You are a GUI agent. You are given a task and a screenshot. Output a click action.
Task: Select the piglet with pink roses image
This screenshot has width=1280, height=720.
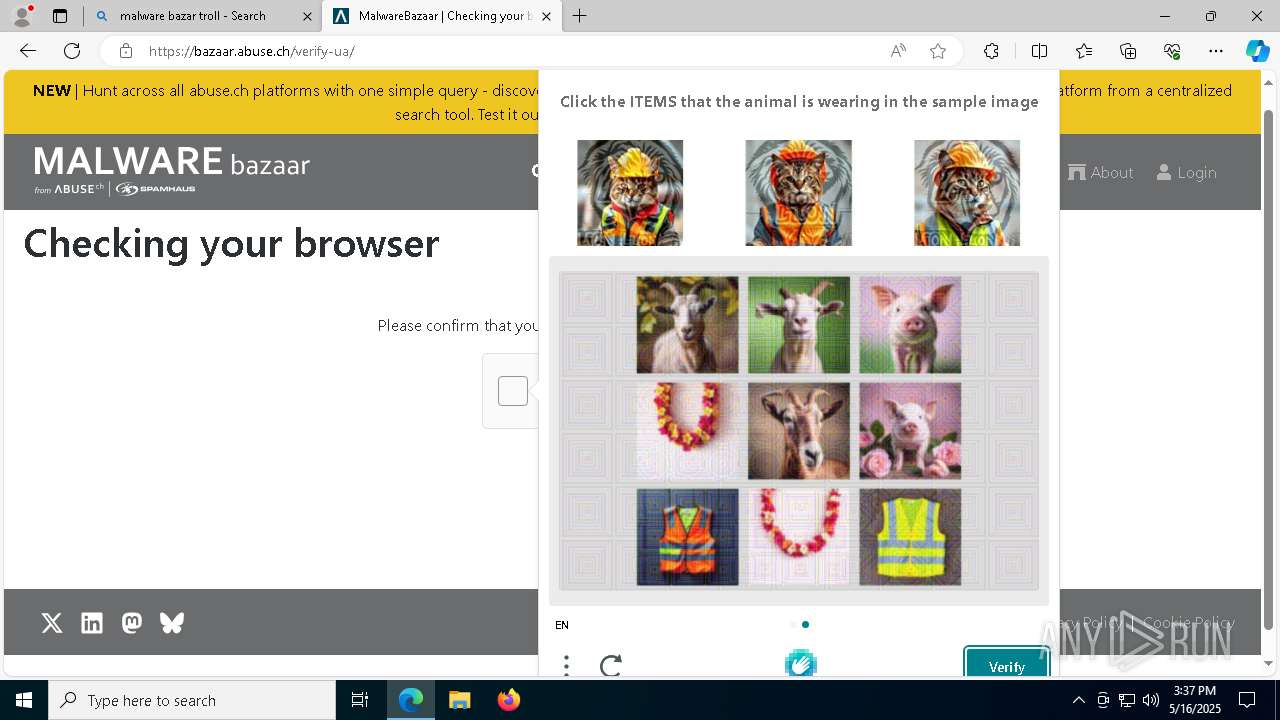click(x=910, y=431)
